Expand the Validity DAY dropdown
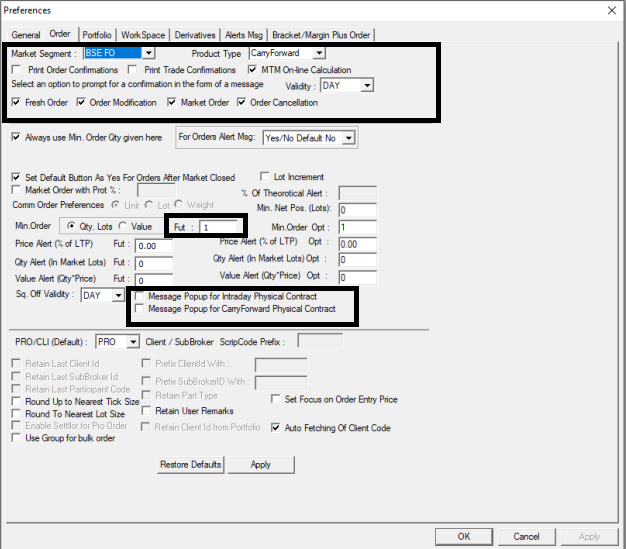The height and width of the screenshot is (549, 626). [x=366, y=86]
